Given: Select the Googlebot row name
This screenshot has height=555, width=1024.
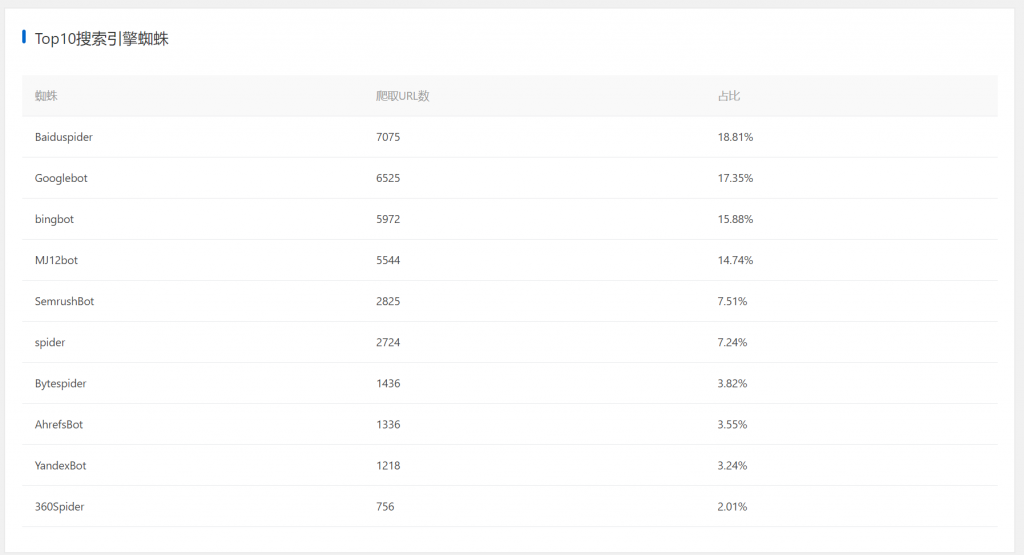Looking at the screenshot, I should 61,178.
